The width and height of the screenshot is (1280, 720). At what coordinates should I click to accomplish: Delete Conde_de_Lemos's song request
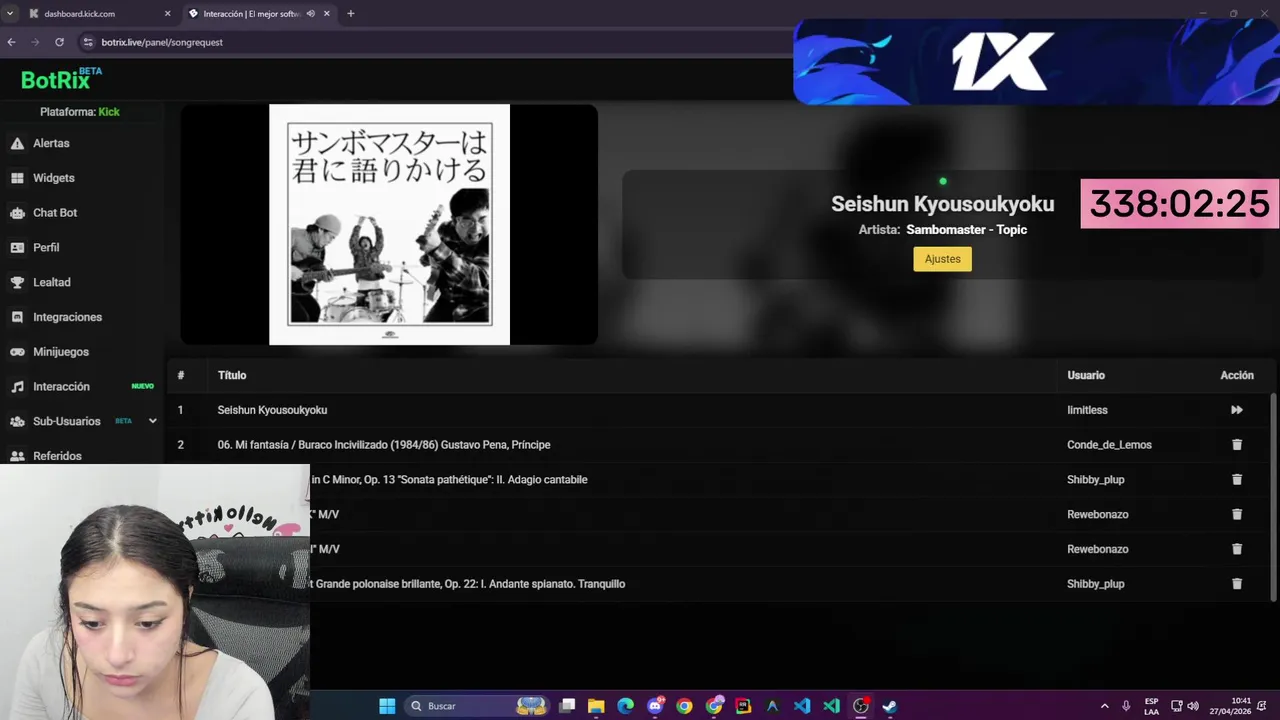tap(1236, 445)
